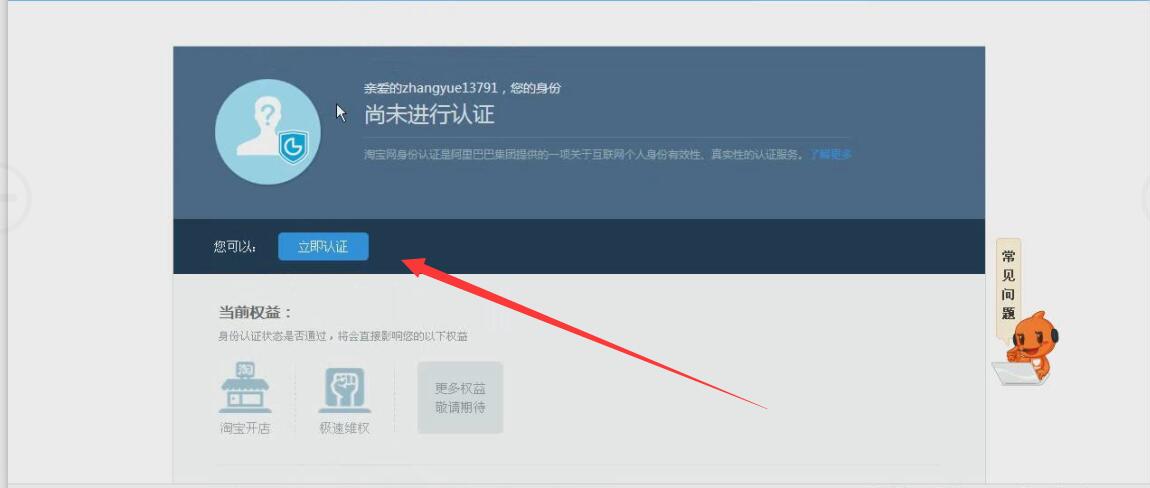Select the 极速维权 fist icon
The image size is (1150, 488).
pyautogui.click(x=345, y=389)
